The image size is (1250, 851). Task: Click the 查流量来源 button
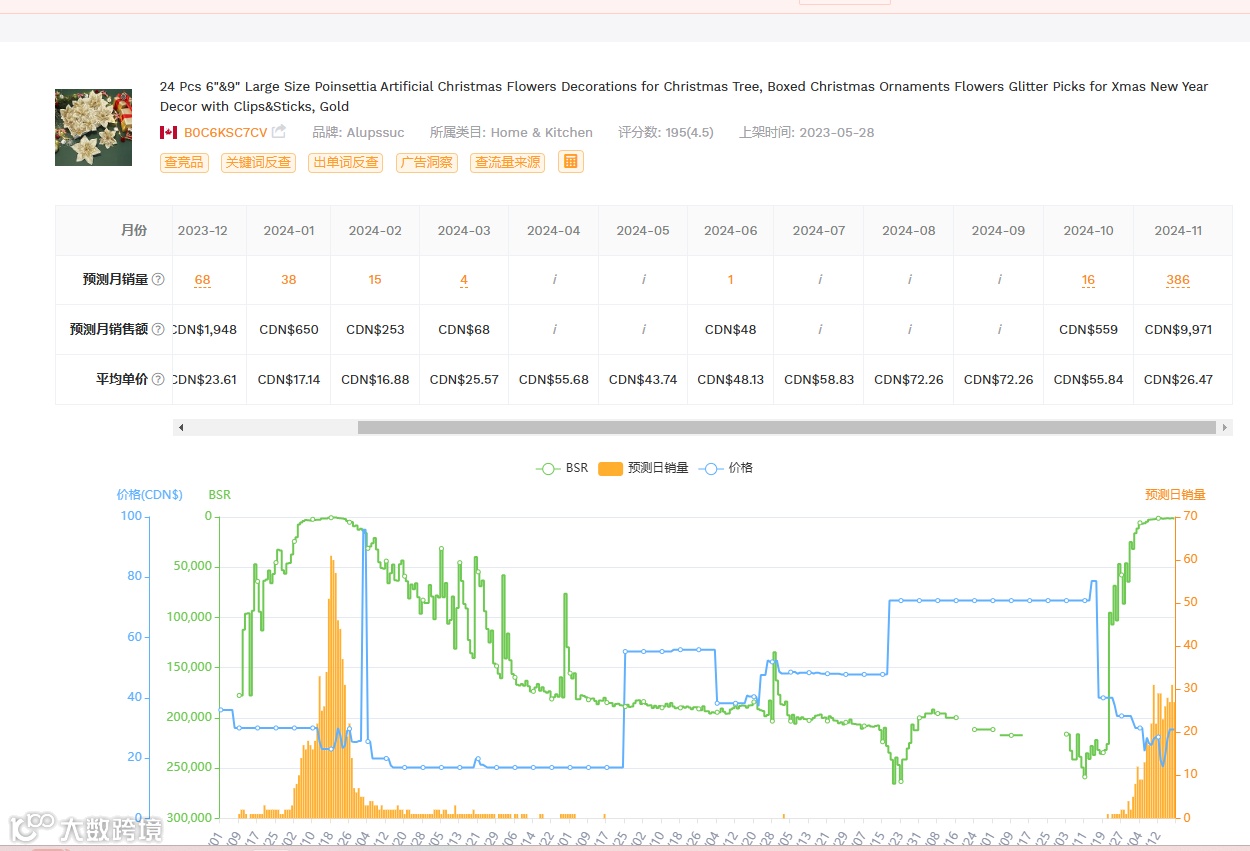click(x=507, y=162)
